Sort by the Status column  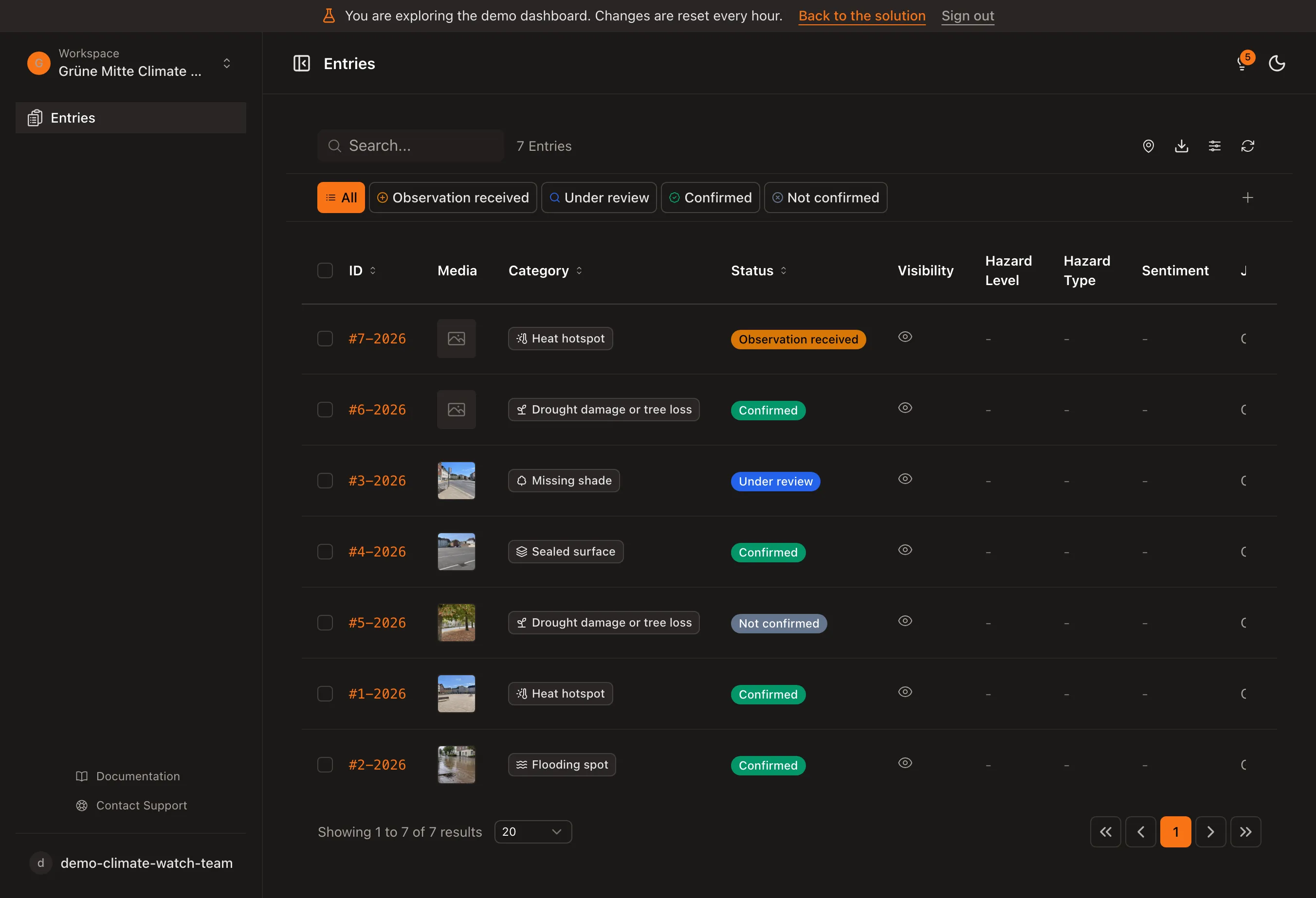pyautogui.click(x=759, y=270)
